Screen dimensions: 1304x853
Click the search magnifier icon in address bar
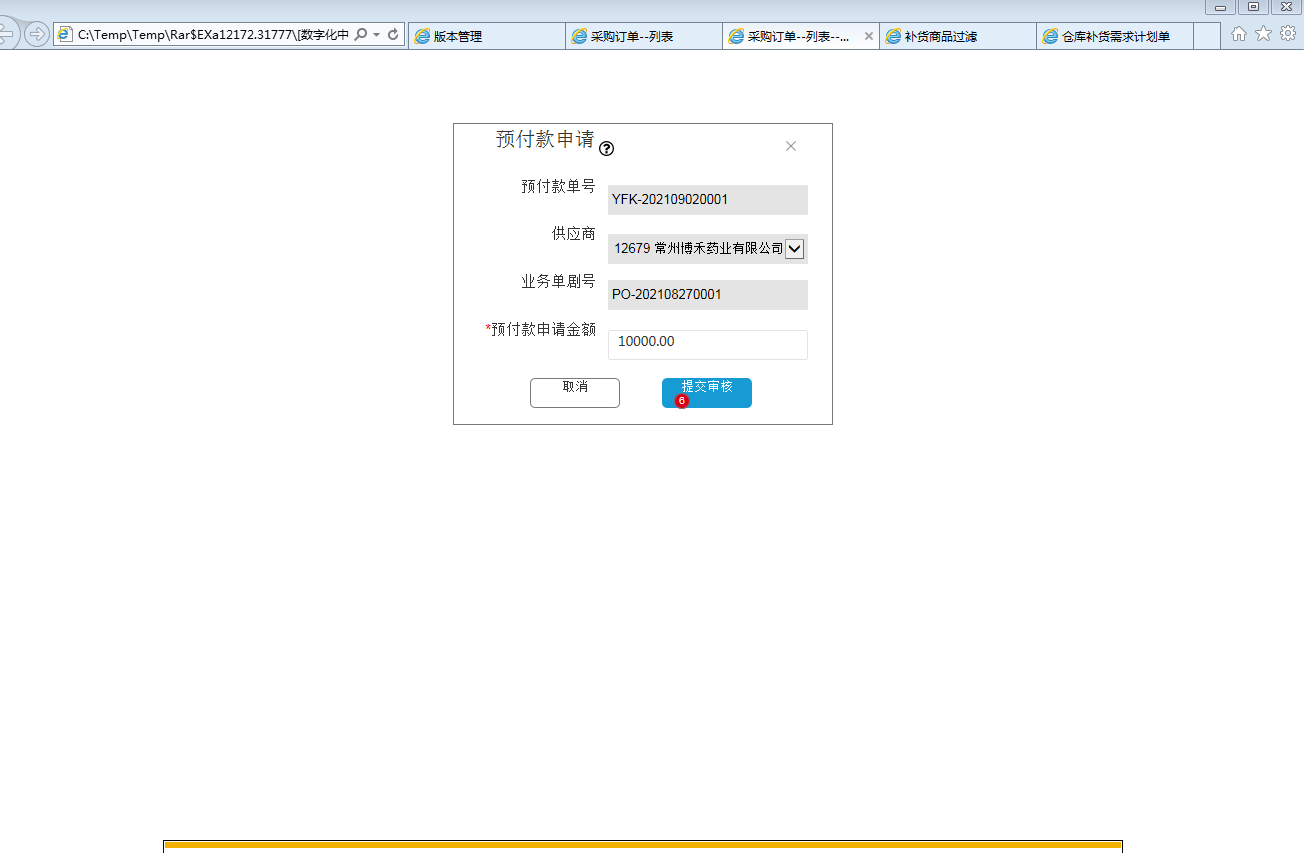coord(361,34)
